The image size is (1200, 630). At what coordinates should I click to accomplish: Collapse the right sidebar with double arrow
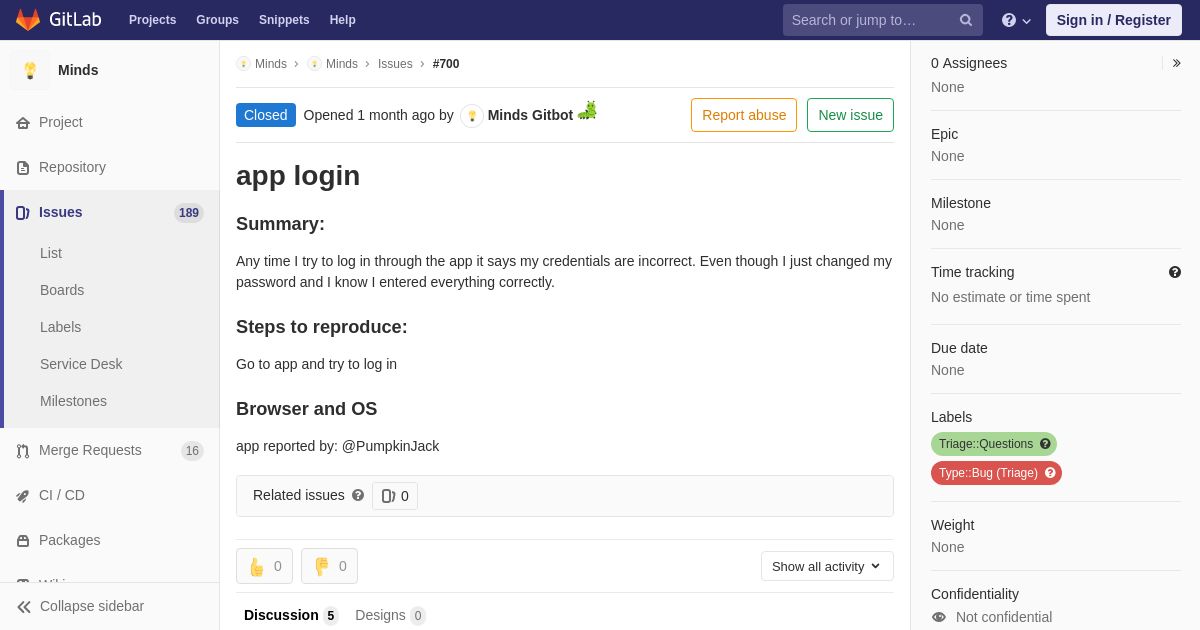1176,63
